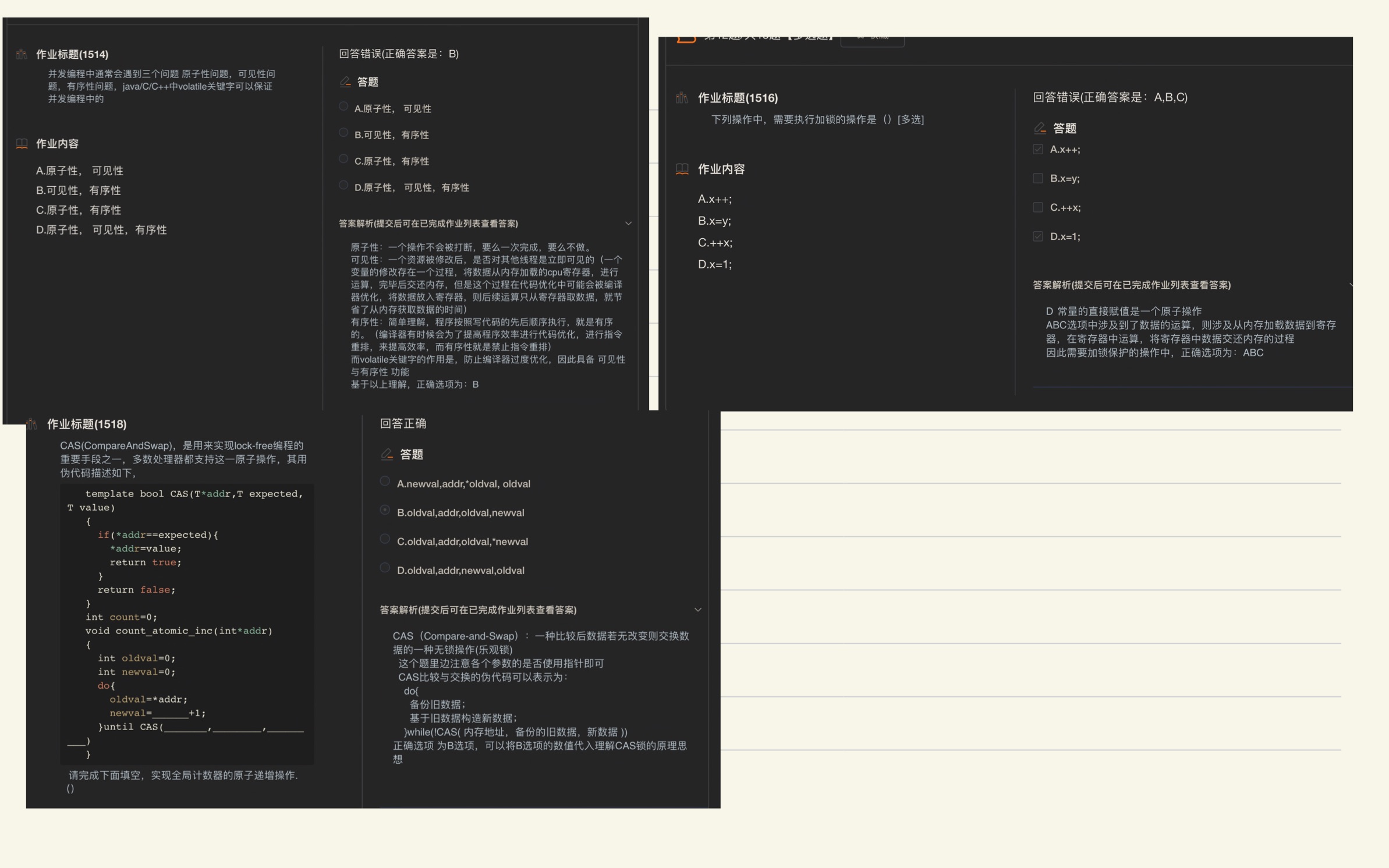This screenshot has height=868, width=1389.
Task: Click the 作业标题(1518) title icon
Action: tap(32, 424)
